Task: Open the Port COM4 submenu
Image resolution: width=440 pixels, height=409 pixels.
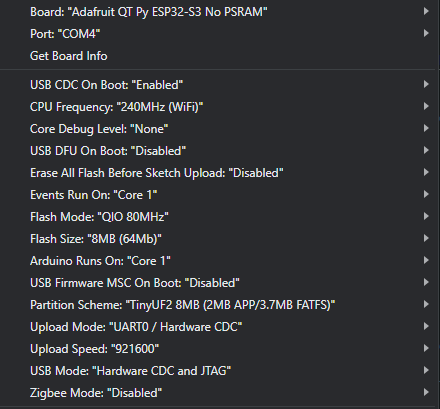Action: click(218, 34)
